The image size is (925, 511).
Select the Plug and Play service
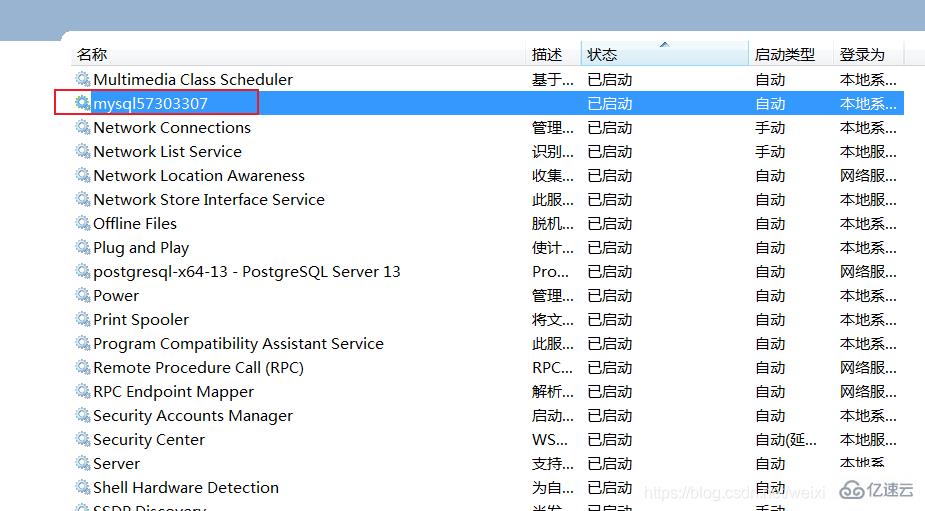(141, 248)
